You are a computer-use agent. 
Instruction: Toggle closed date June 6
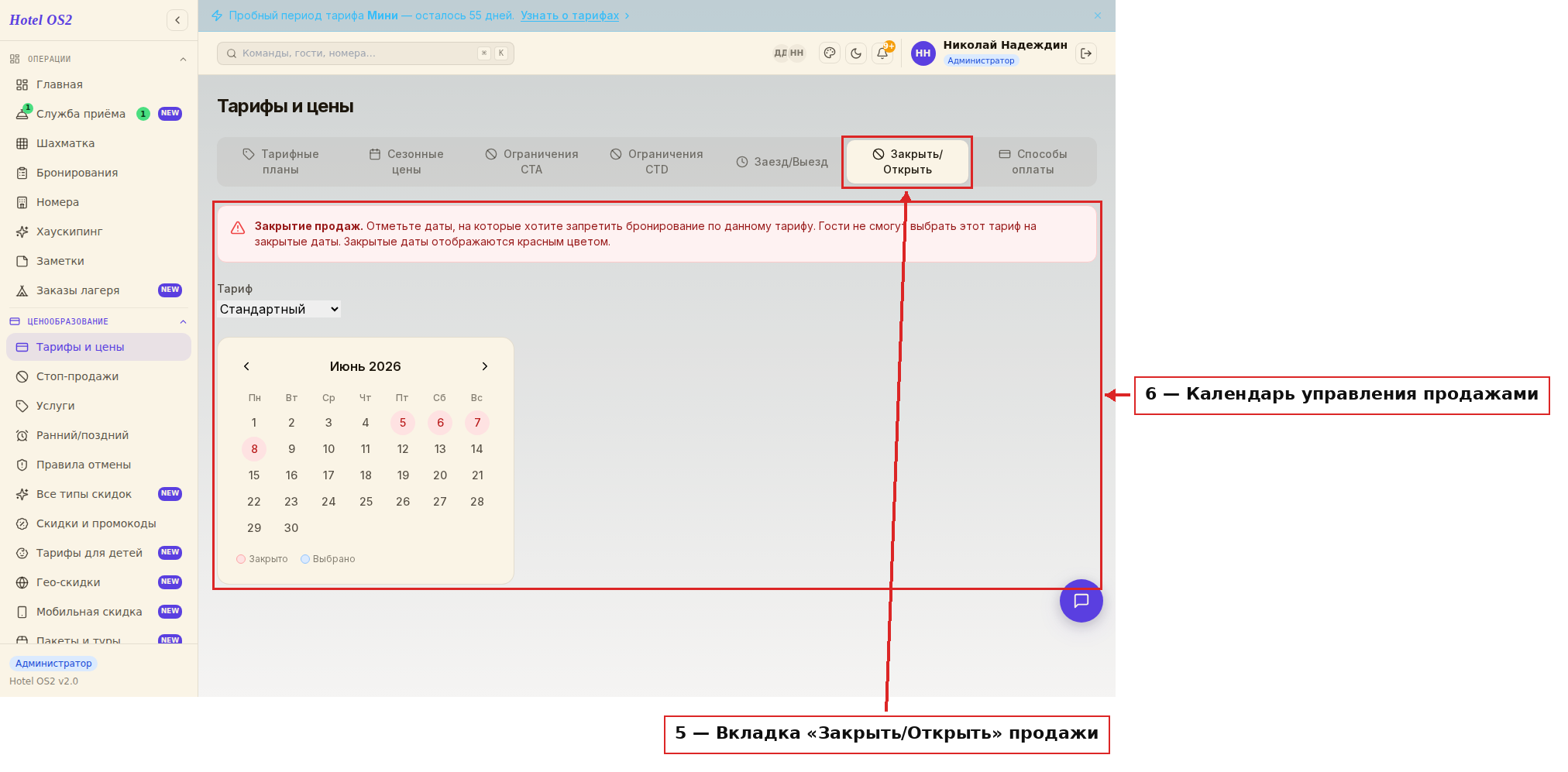[440, 423]
